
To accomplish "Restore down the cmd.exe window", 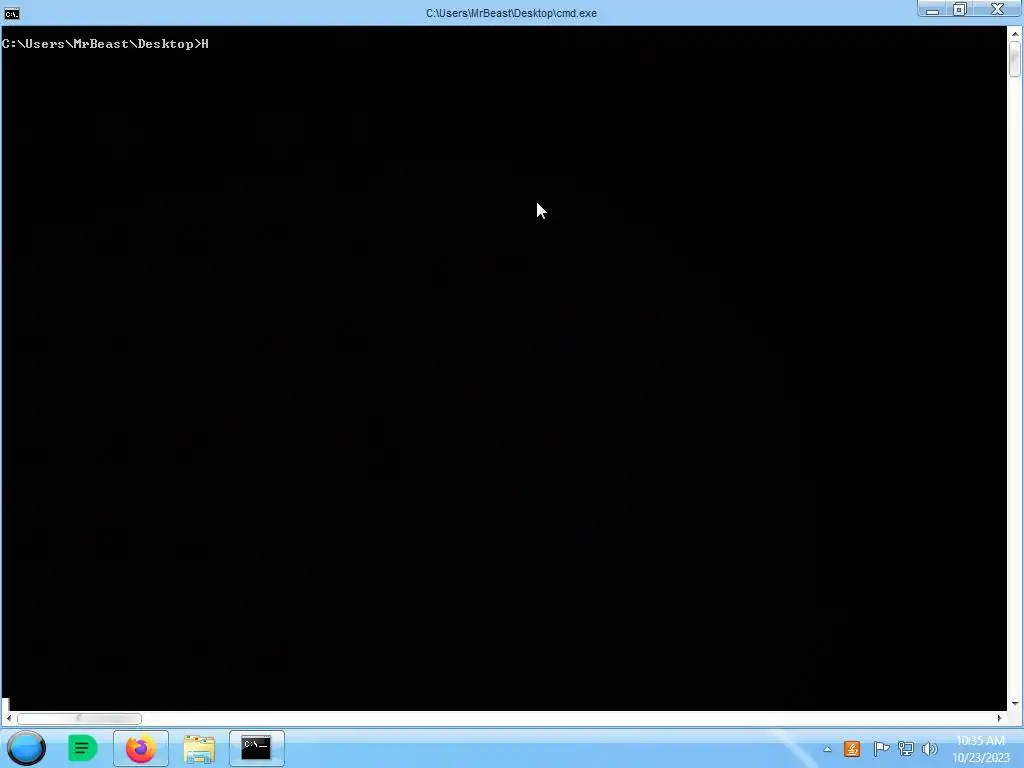I will click(x=959, y=10).
